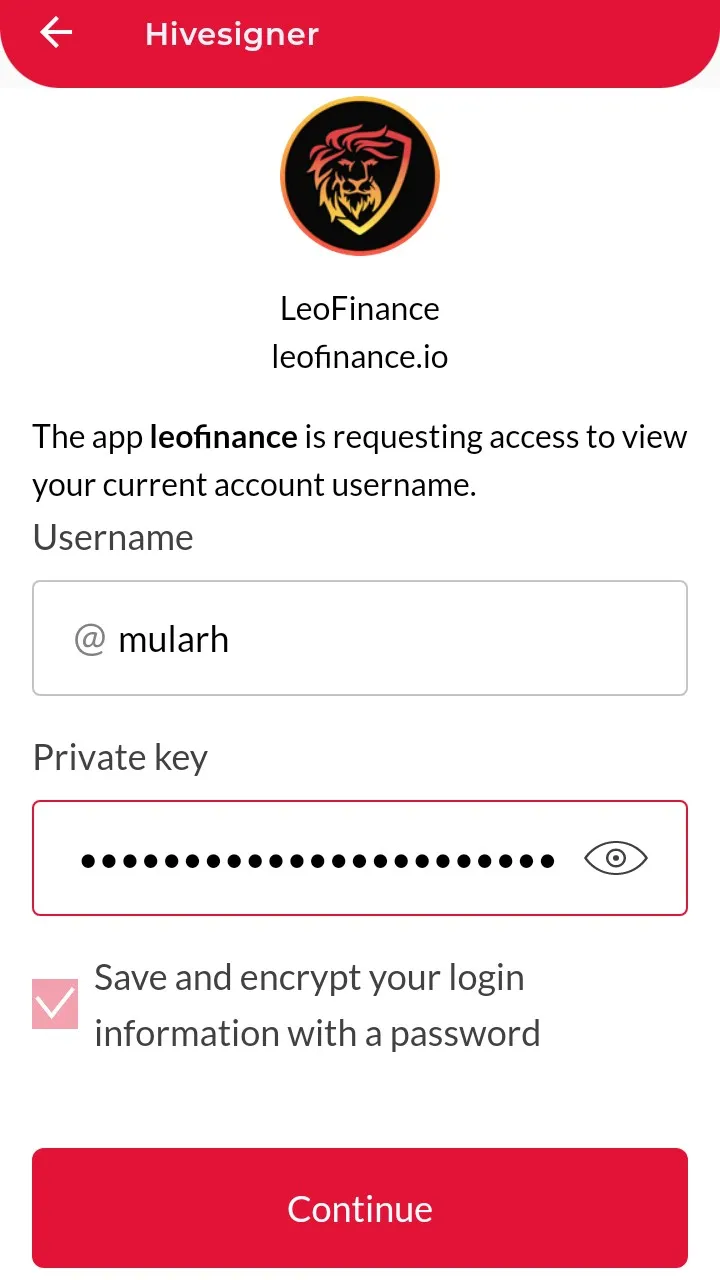Screen dimensions: 720x1280
Task: Toggle the save and encrypt login checkbox
Action: pyautogui.click(x=55, y=1004)
